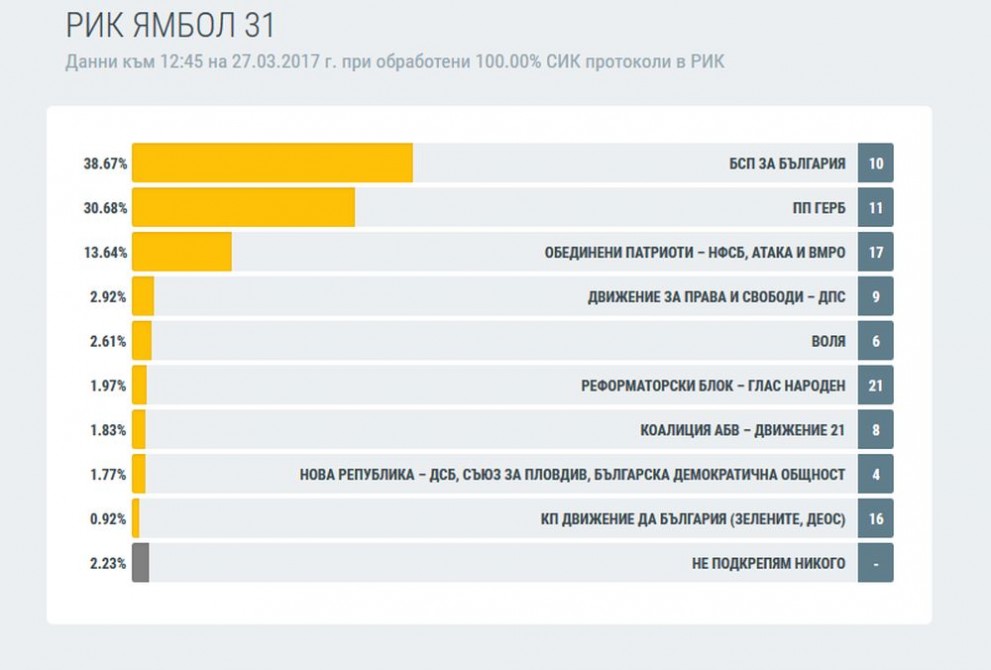Click the ballot number 10 badge
The image size is (991, 670).
tap(875, 163)
